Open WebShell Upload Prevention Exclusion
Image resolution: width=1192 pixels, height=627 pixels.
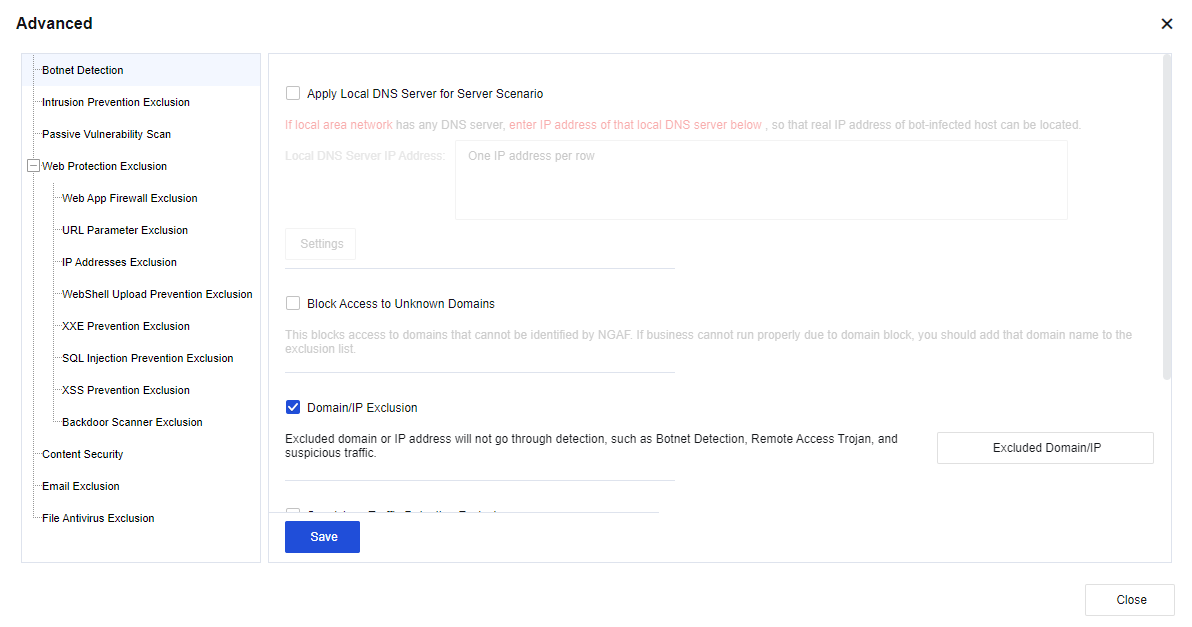tap(157, 294)
